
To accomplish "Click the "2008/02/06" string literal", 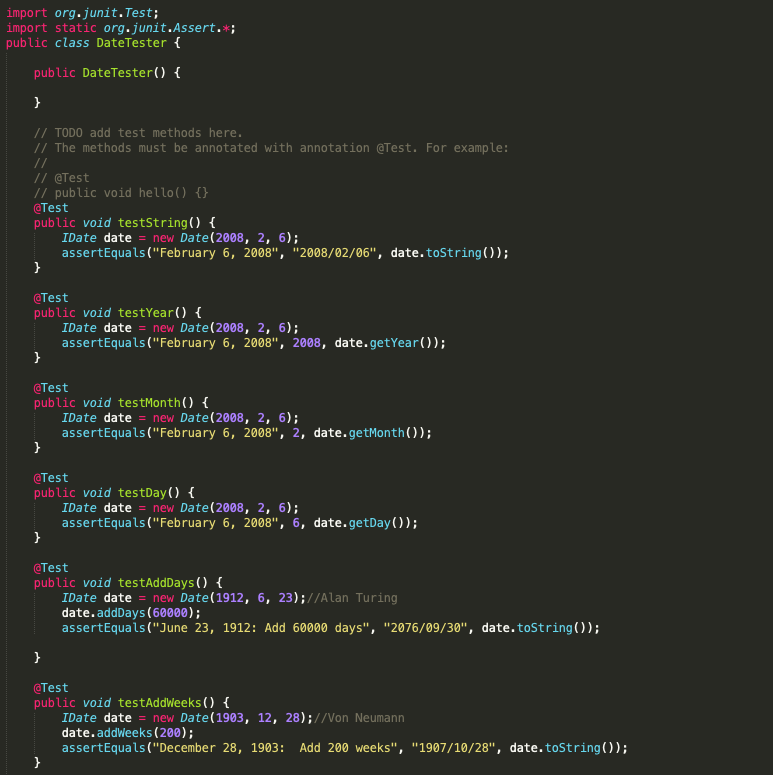I will [334, 253].
